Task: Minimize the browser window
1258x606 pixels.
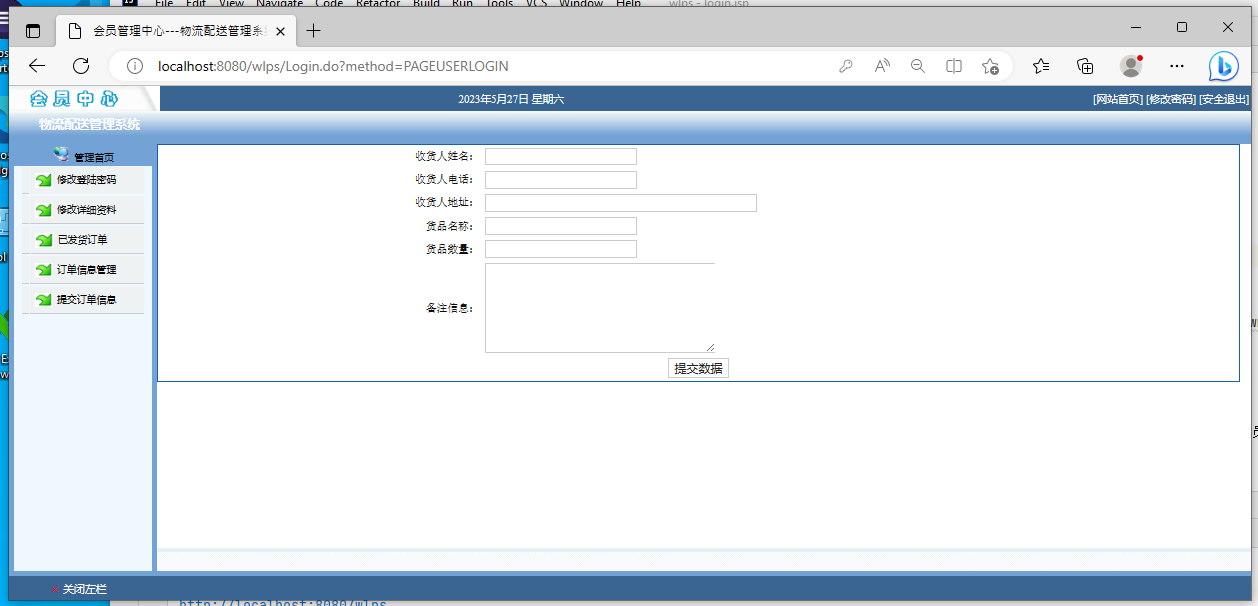Action: click(x=1136, y=27)
